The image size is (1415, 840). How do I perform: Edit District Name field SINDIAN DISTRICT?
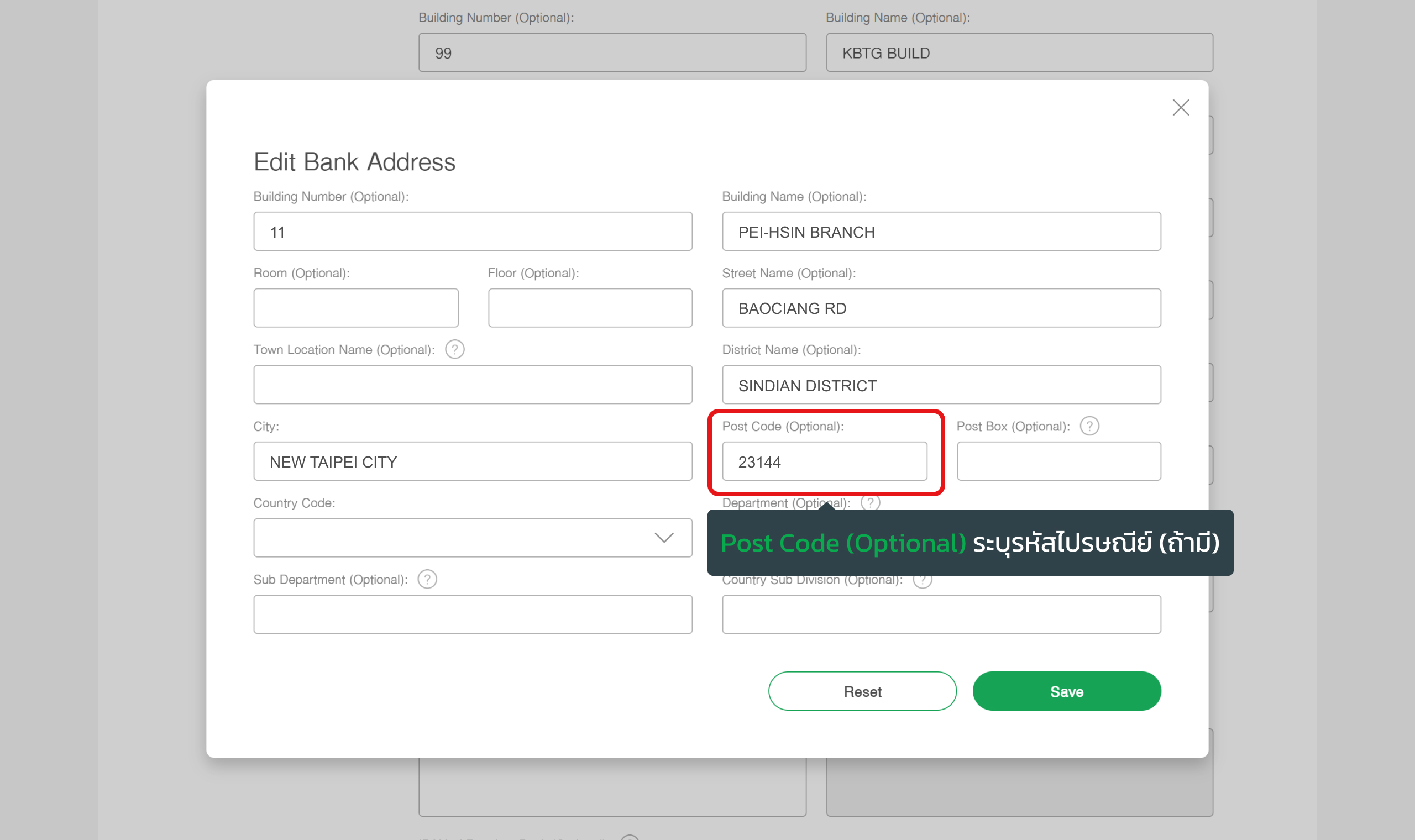(x=941, y=384)
